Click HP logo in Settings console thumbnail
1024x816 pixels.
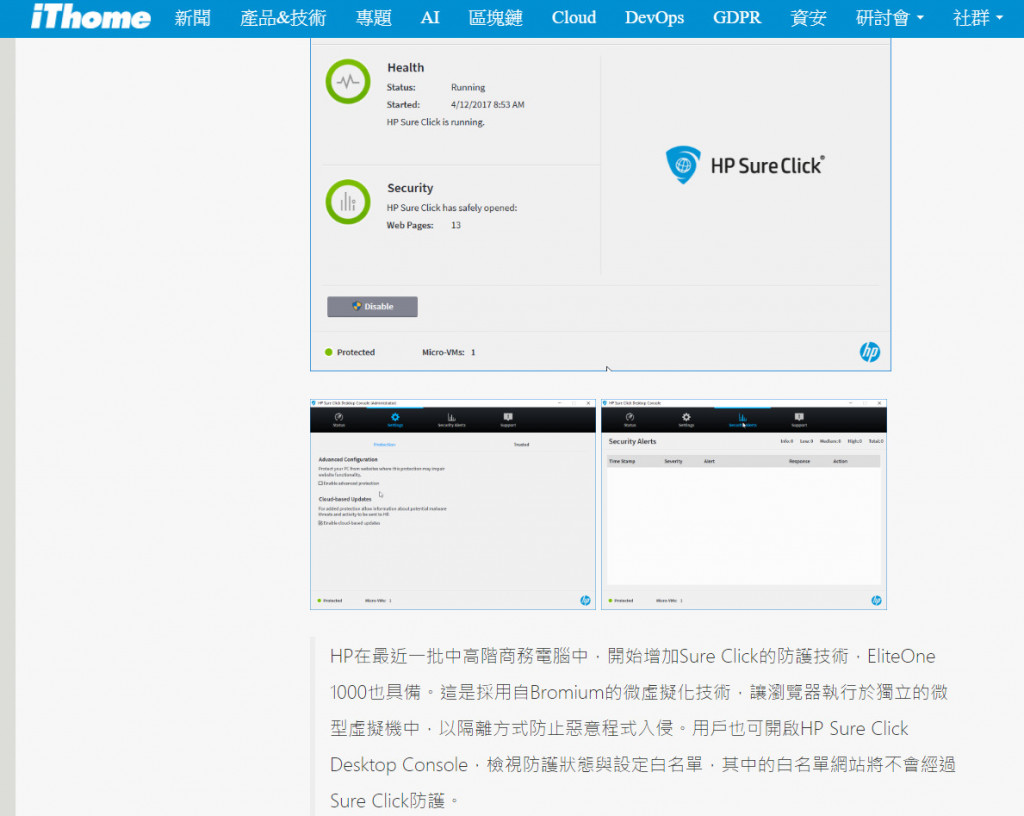click(x=585, y=601)
